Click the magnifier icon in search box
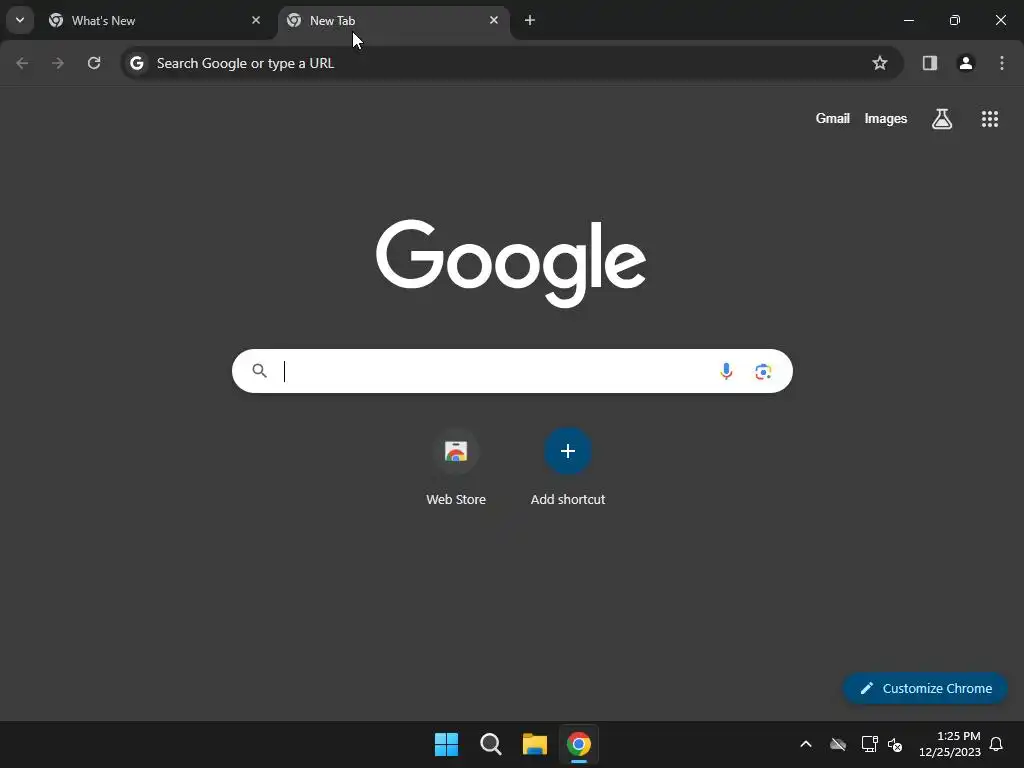The image size is (1024, 768). 259,371
